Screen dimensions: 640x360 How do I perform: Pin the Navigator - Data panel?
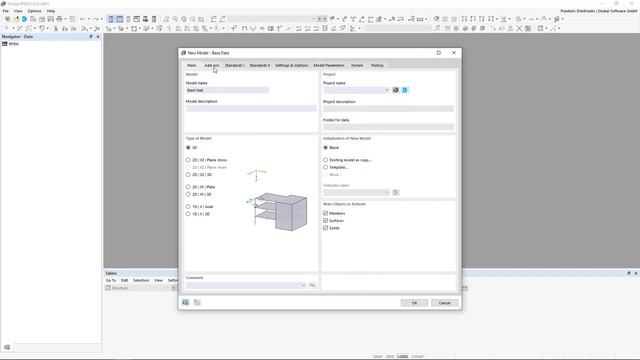91,37
